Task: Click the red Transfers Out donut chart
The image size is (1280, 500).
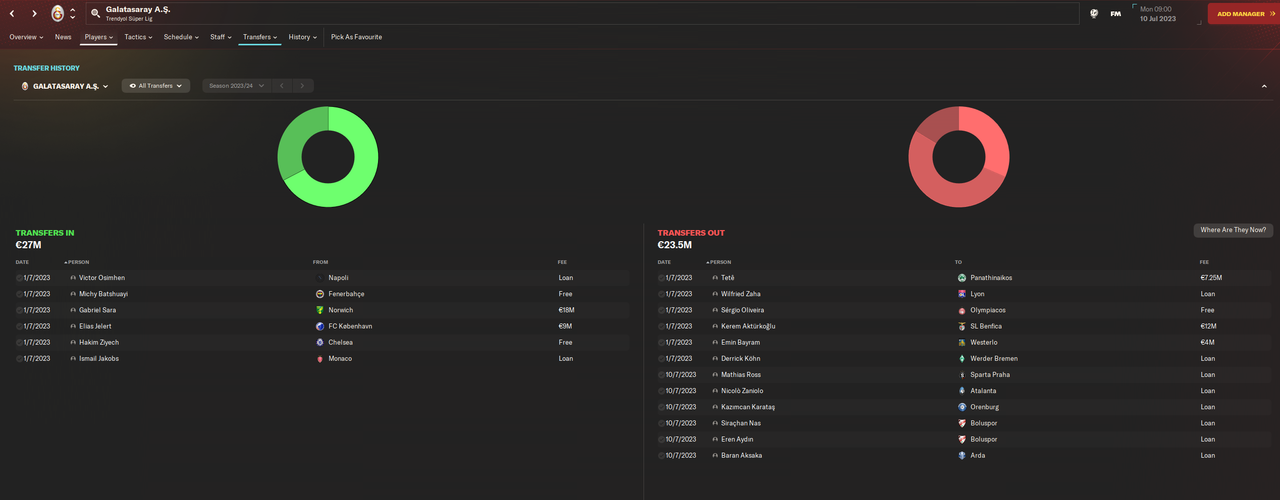Action: [x=958, y=157]
